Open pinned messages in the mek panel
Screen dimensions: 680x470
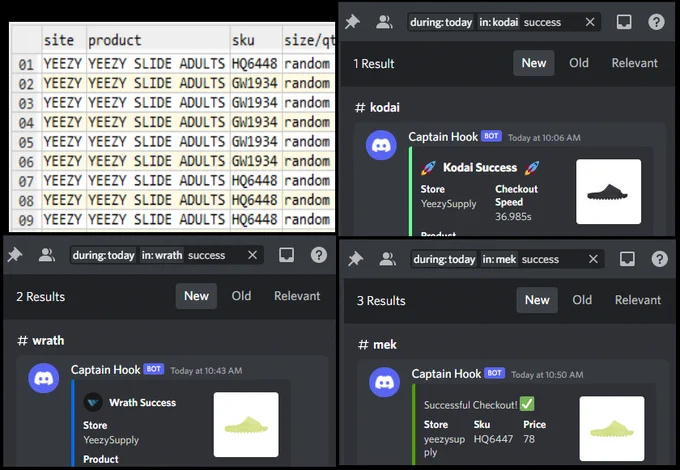(356, 259)
